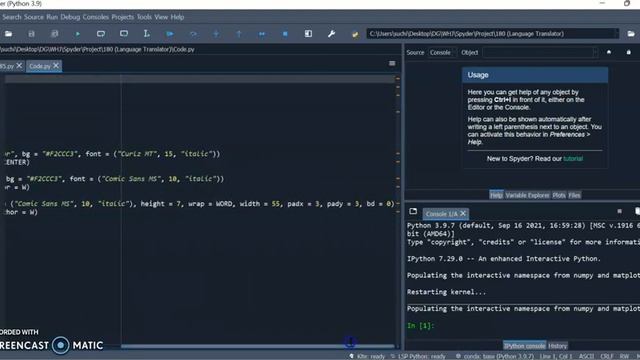Click the In [1]: console prompt
The image size is (640, 360).
420,326
